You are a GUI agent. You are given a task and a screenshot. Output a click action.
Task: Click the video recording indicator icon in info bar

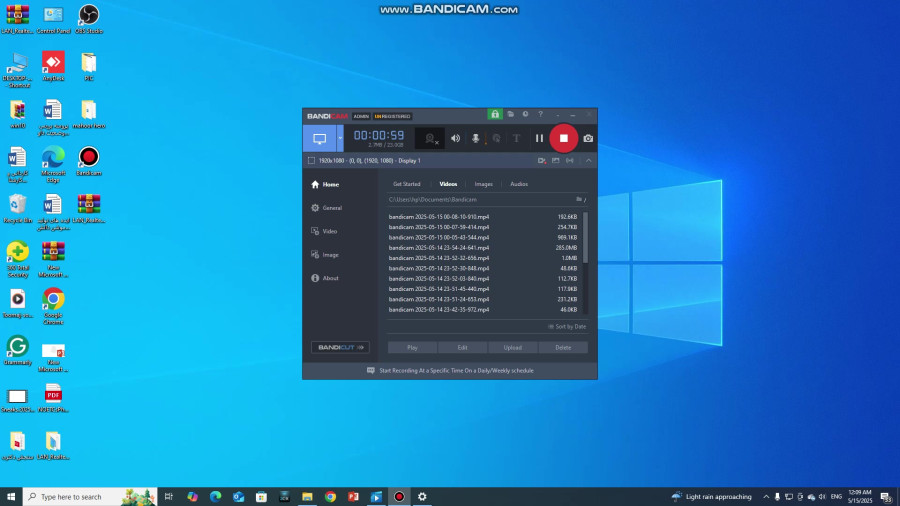pyautogui.click(x=541, y=161)
